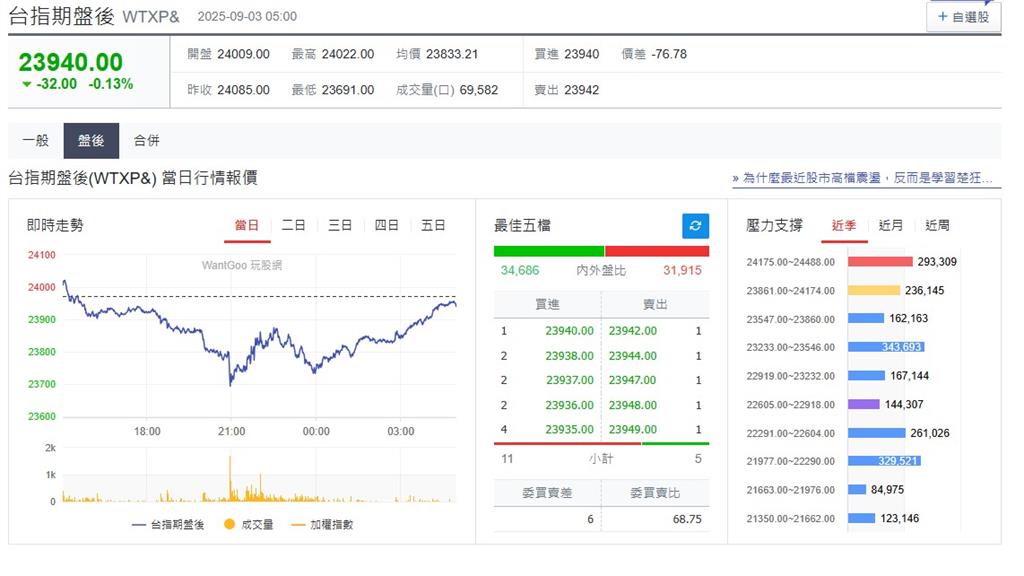Click bid price 23935.00
This screenshot has height=576, width=1024.
click(x=569, y=430)
